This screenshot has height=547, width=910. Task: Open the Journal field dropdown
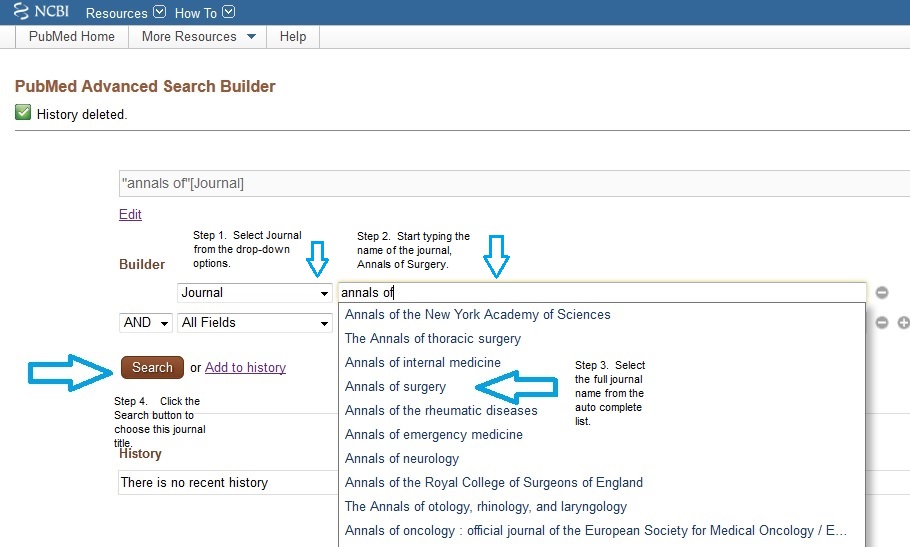coord(255,292)
